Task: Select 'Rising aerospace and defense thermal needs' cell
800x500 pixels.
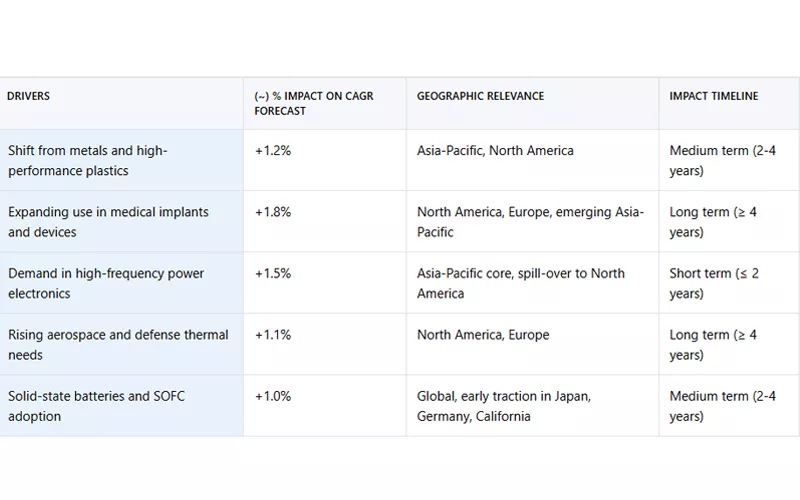Action: 118,344
